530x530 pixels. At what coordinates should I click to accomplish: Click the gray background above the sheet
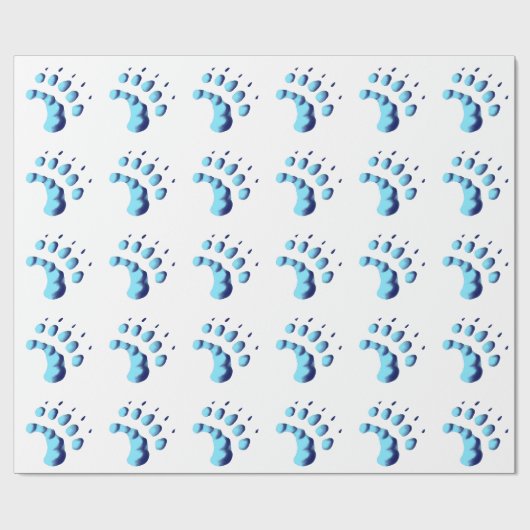point(265,27)
